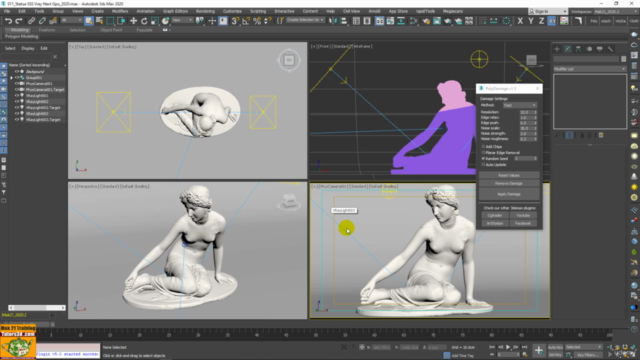The image size is (640, 360).
Task: Activate the Unlink Selection tool
Action: pos(42,21)
